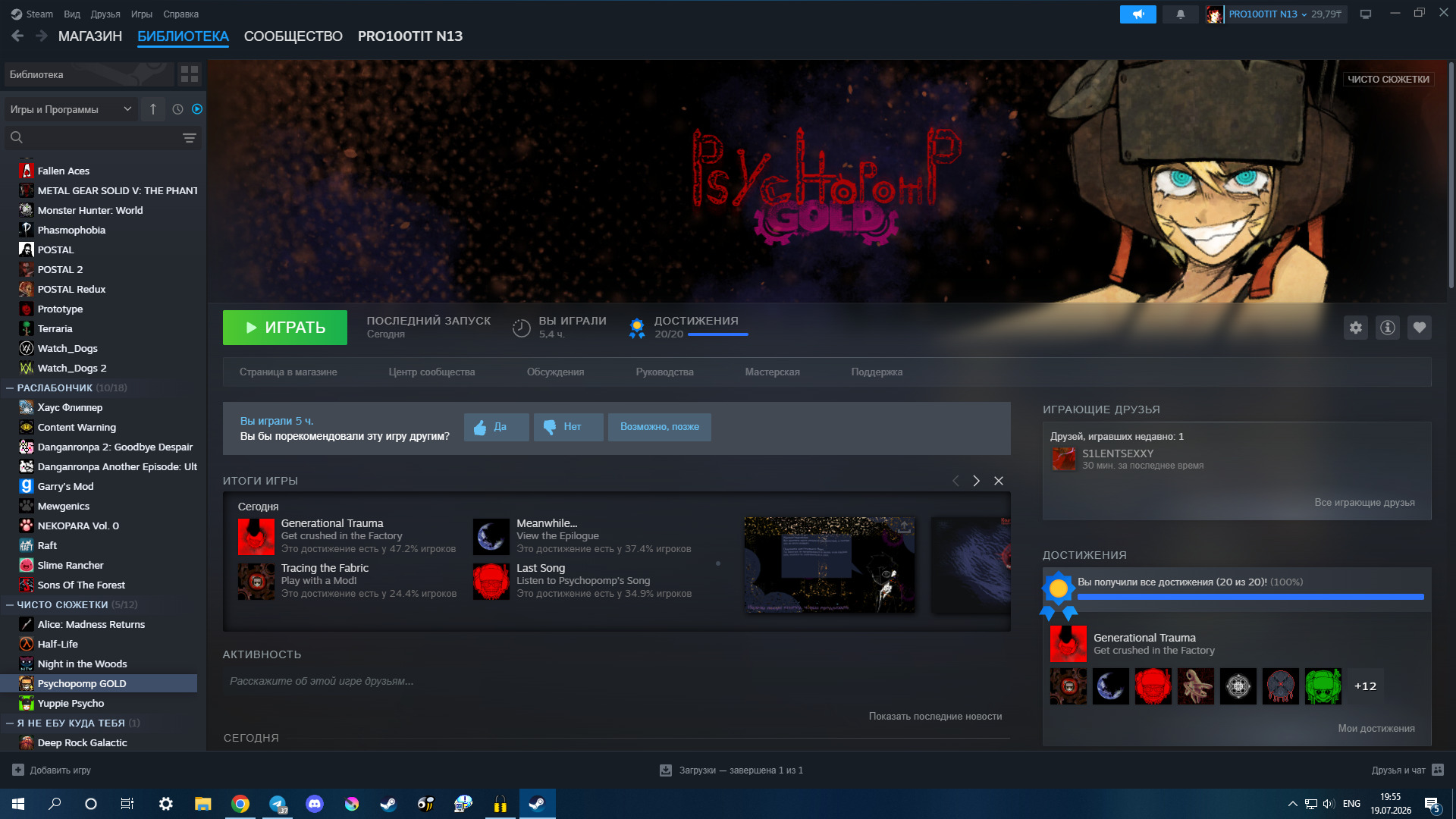Click the sort ascending arrow button
1456x819 pixels.
152,109
